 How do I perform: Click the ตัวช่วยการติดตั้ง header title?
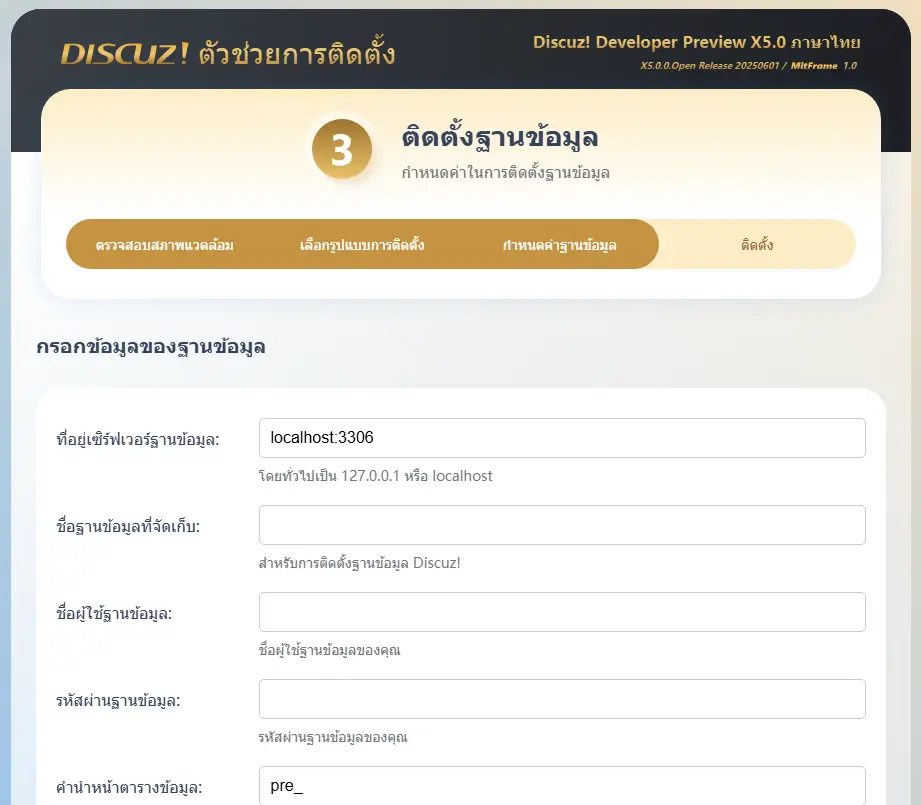(x=297, y=54)
